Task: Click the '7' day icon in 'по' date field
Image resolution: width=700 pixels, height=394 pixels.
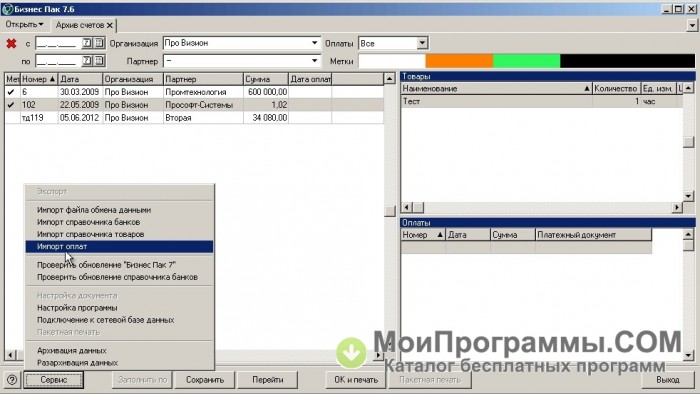Action: 87,60
